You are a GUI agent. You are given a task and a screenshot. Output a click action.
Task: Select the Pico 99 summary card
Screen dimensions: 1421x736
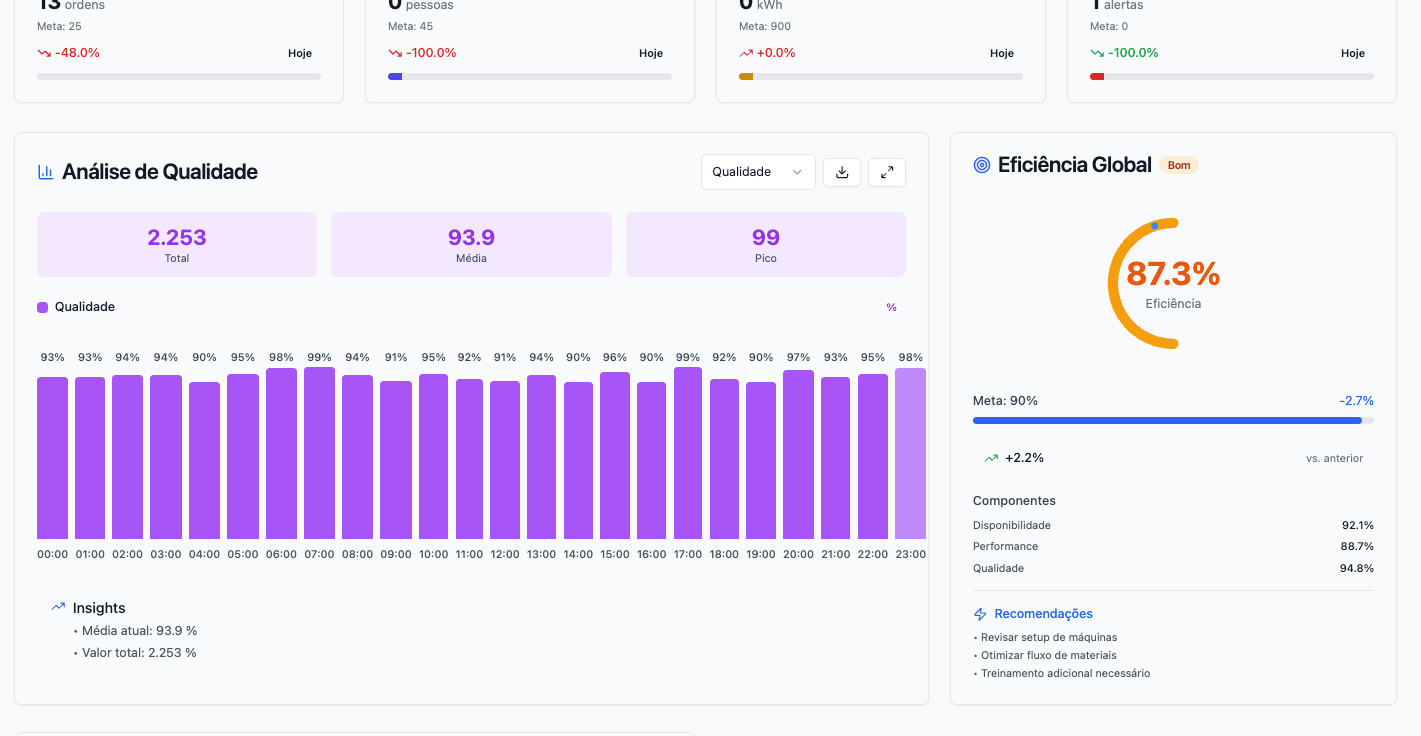pyautogui.click(x=765, y=244)
